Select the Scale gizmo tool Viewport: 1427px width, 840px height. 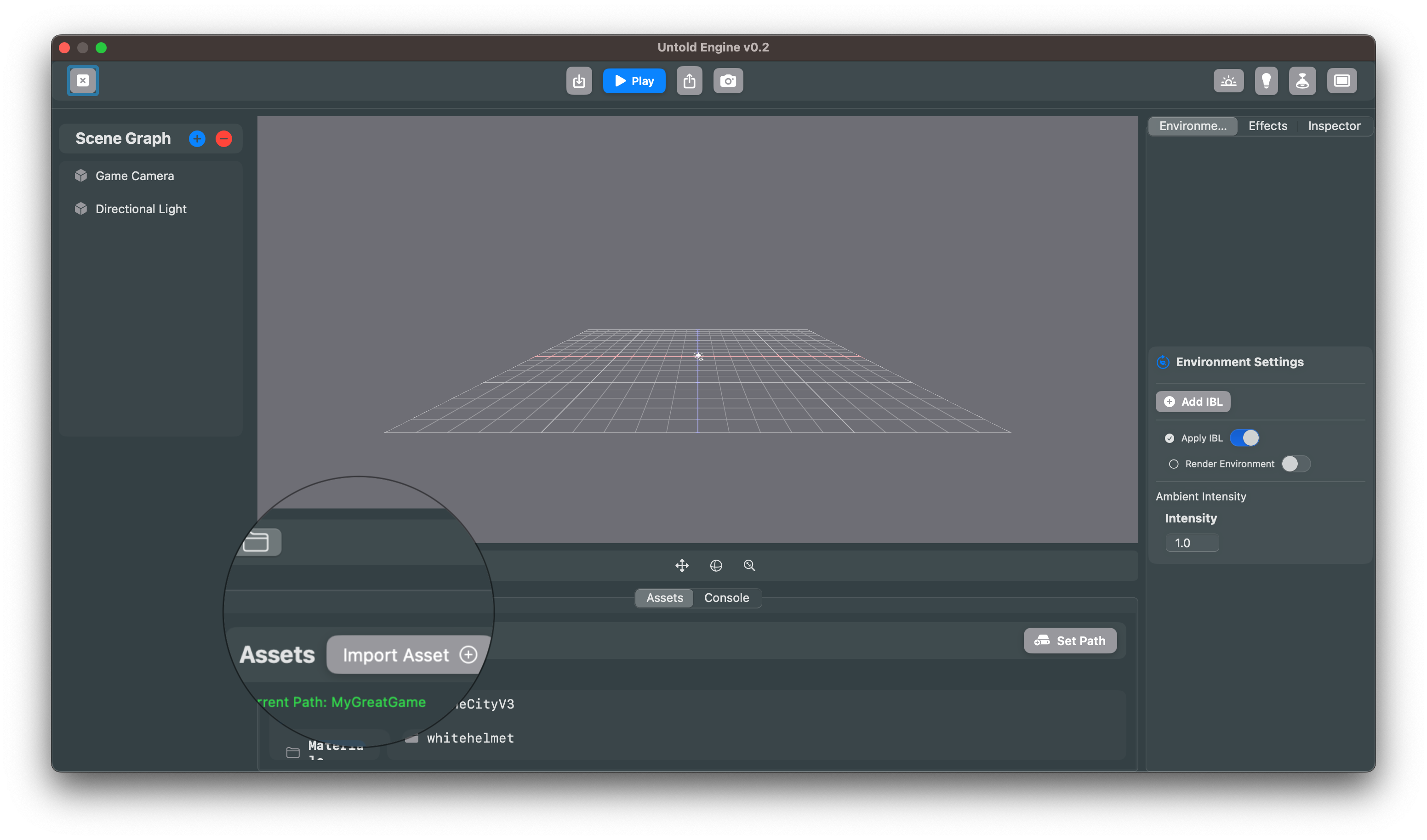pos(749,565)
